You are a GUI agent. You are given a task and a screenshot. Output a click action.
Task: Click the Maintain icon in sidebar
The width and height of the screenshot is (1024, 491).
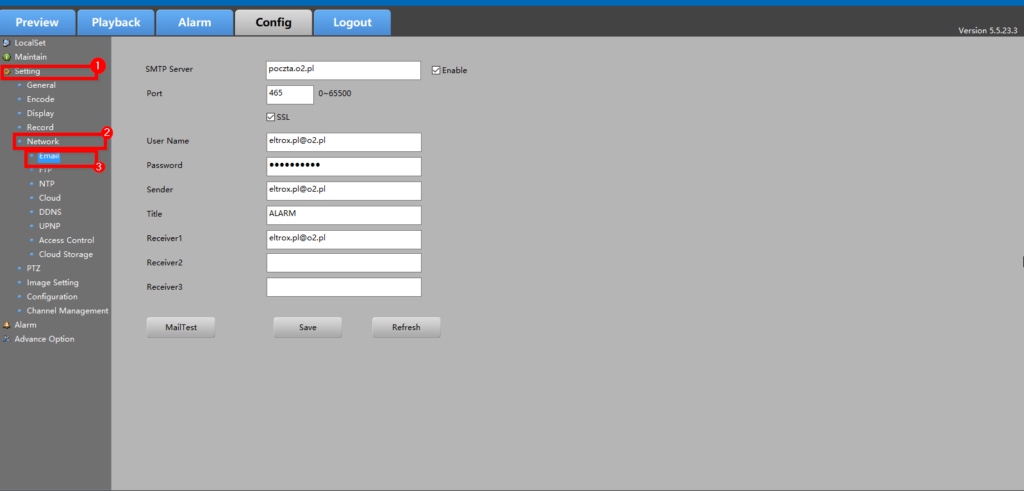click(6, 57)
